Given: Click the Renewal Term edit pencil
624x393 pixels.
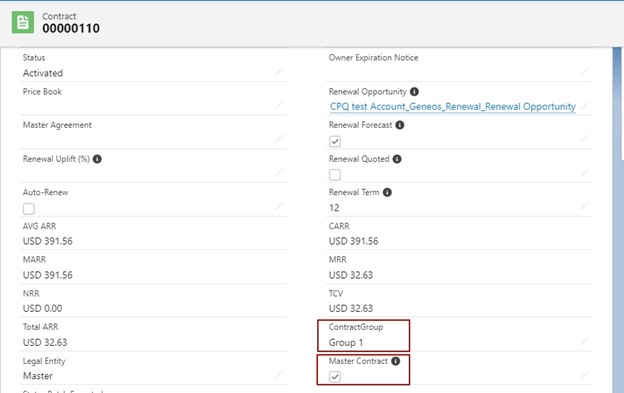Looking at the screenshot, I should [584, 206].
